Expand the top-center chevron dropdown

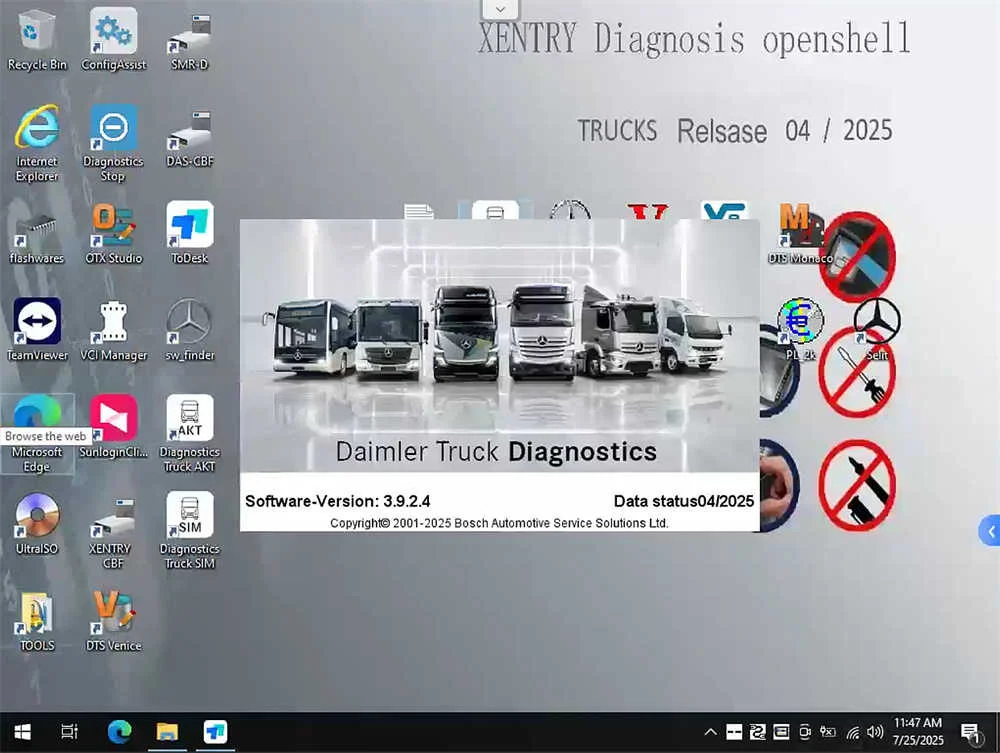(500, 9)
